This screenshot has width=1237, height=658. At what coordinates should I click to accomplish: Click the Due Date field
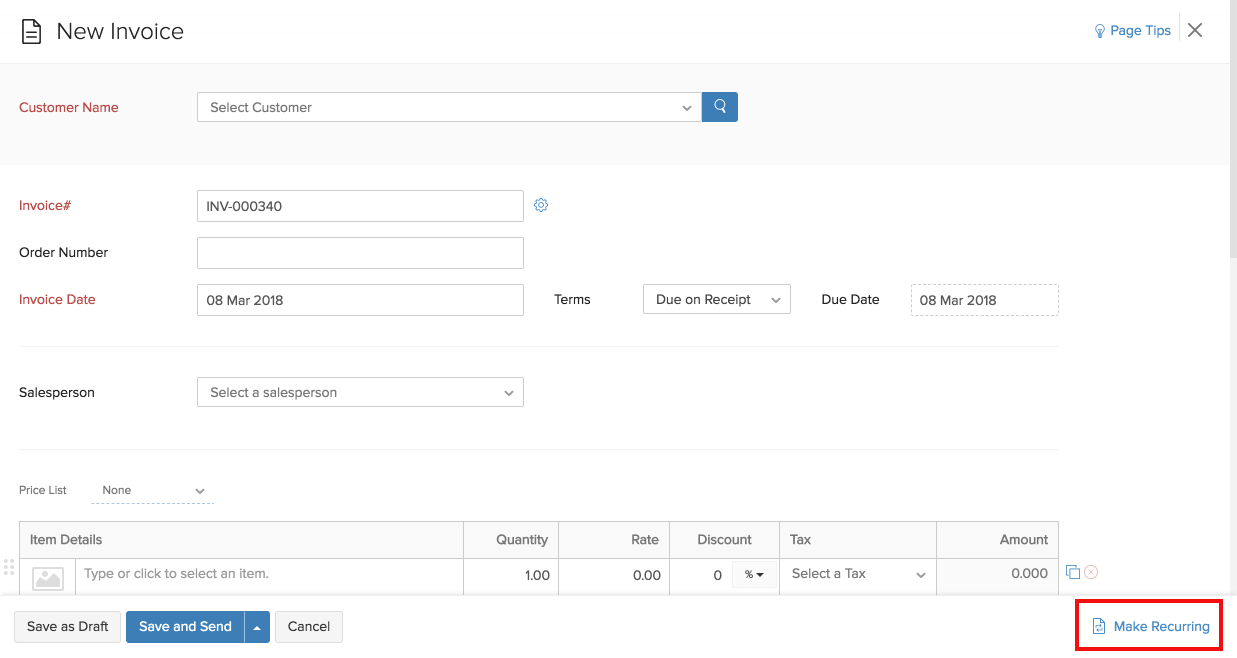click(983, 299)
